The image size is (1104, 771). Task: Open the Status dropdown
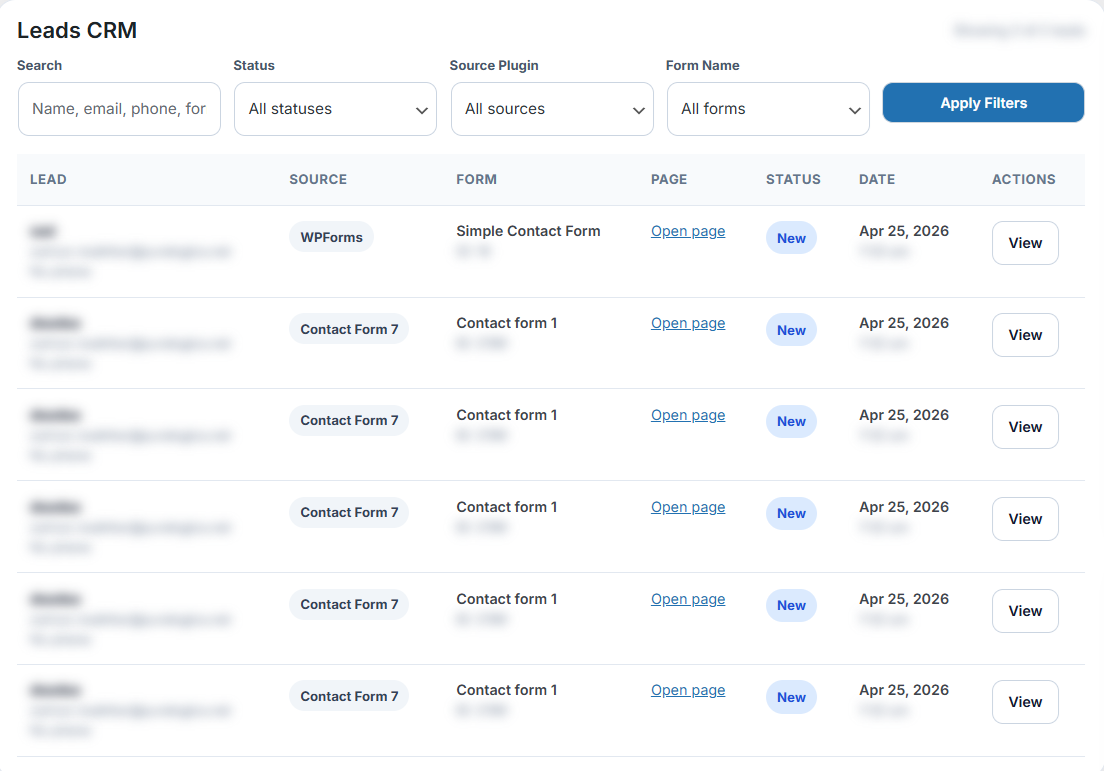[x=335, y=109]
